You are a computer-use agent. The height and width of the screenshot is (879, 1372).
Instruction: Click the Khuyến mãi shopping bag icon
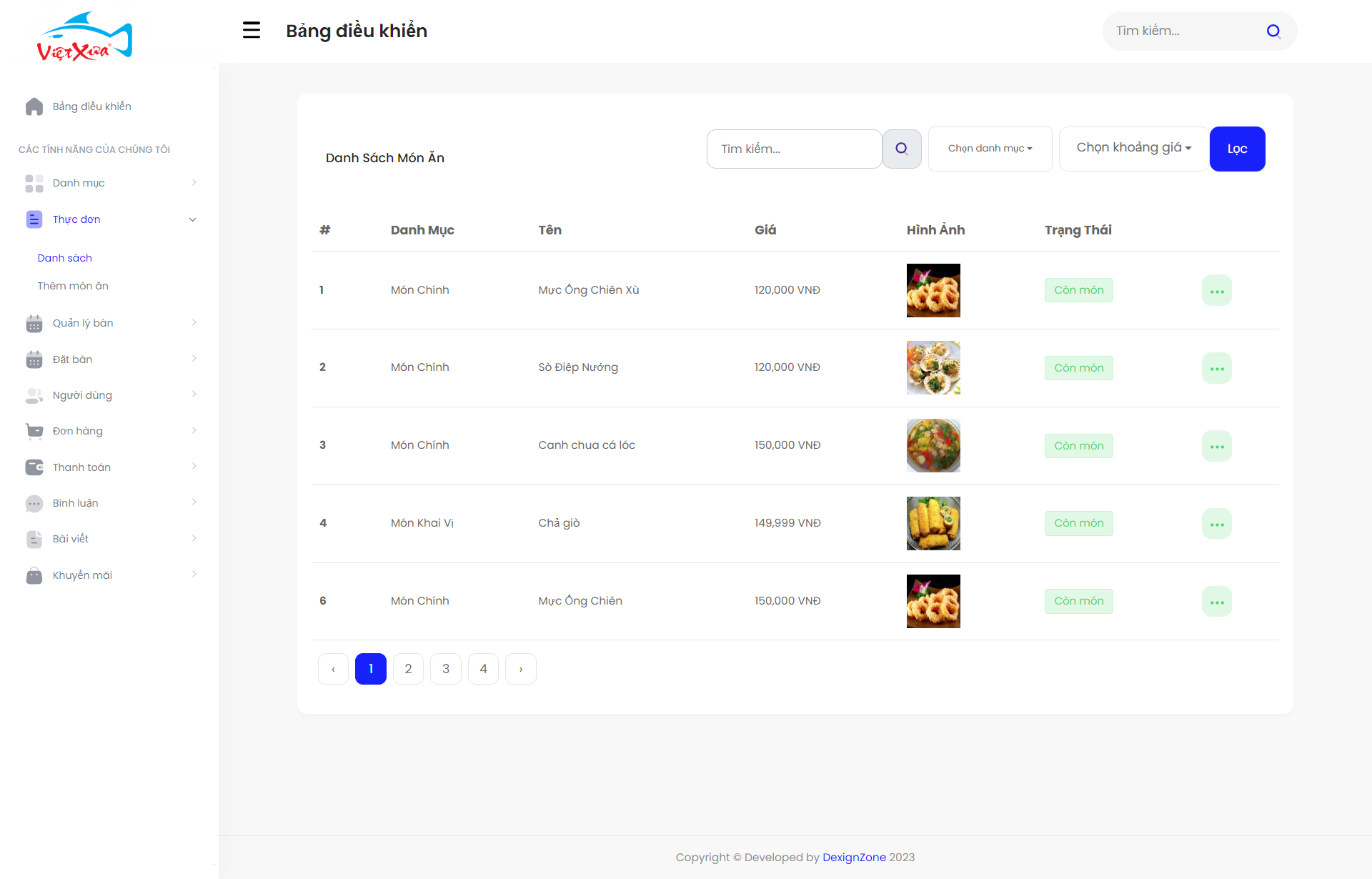[34, 575]
